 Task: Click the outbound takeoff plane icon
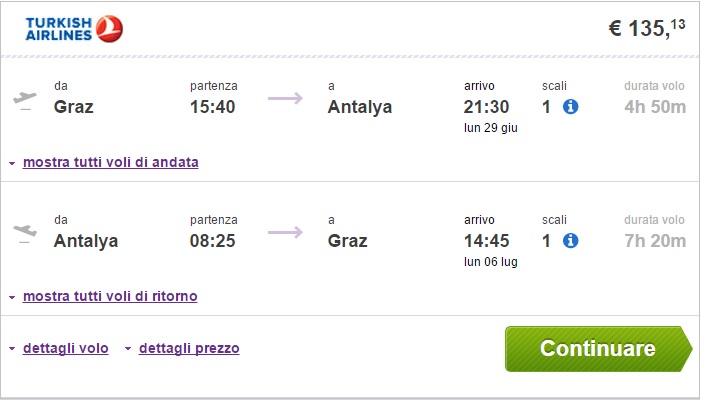pos(25,99)
